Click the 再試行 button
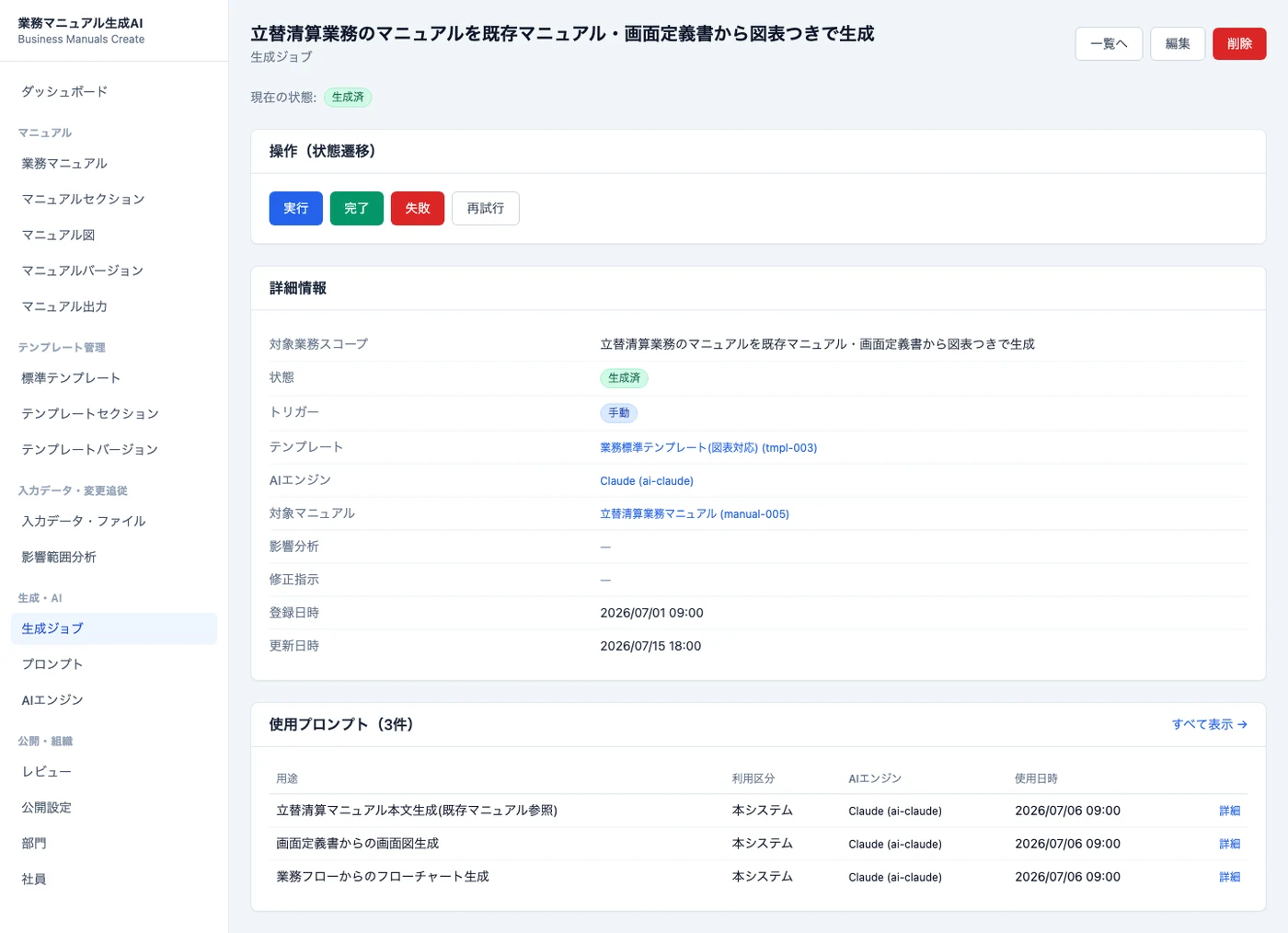Viewport: 1288px width, 933px height. (x=486, y=209)
